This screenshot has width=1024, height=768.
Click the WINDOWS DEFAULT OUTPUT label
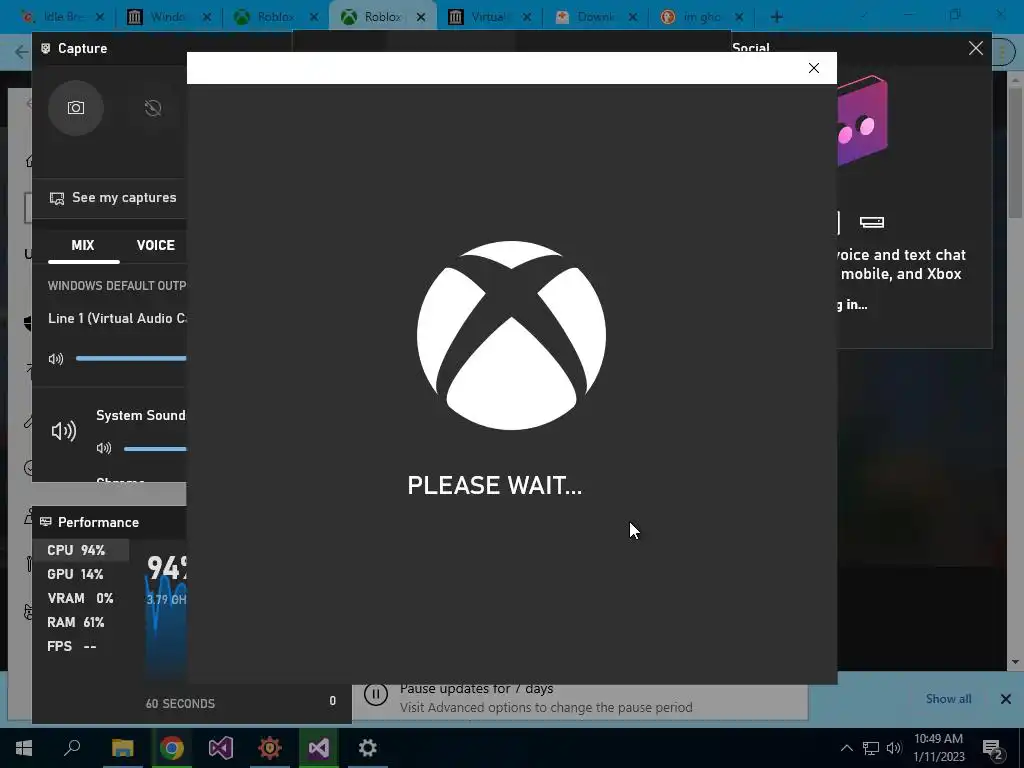point(117,286)
